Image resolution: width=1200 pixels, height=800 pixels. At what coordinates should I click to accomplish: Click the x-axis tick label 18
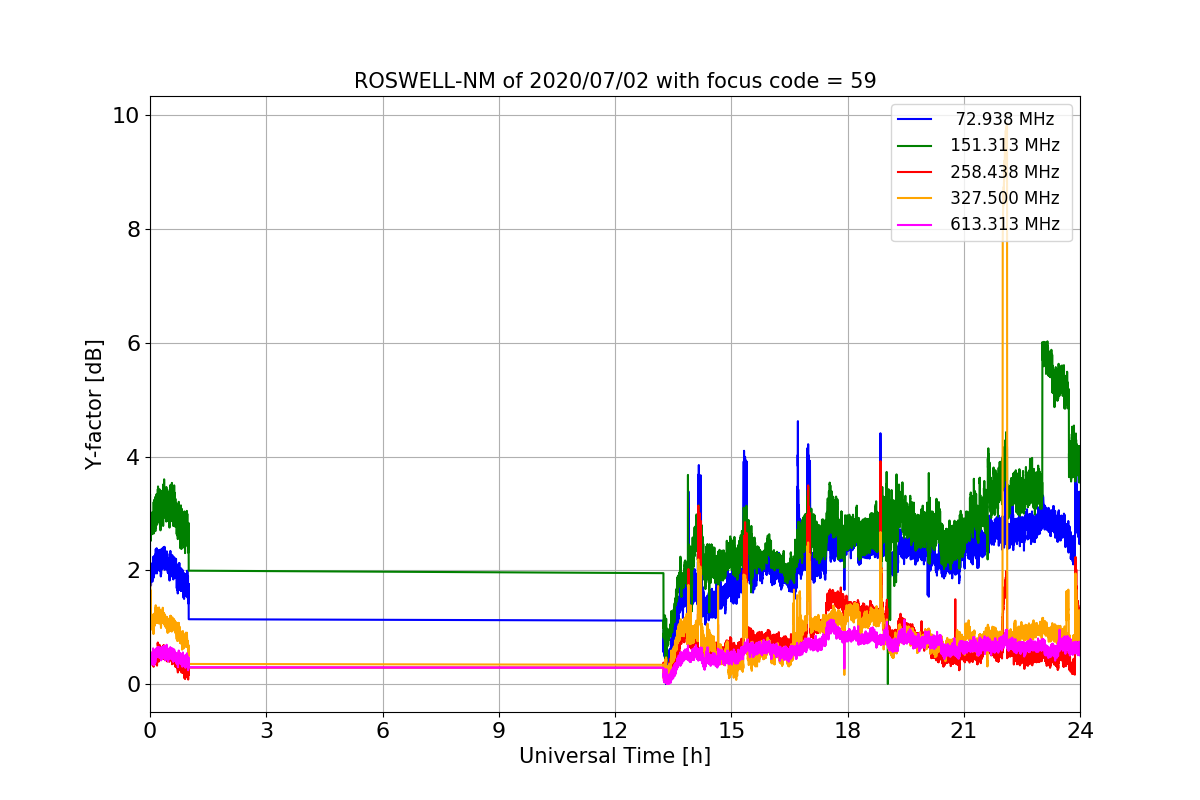click(x=848, y=730)
